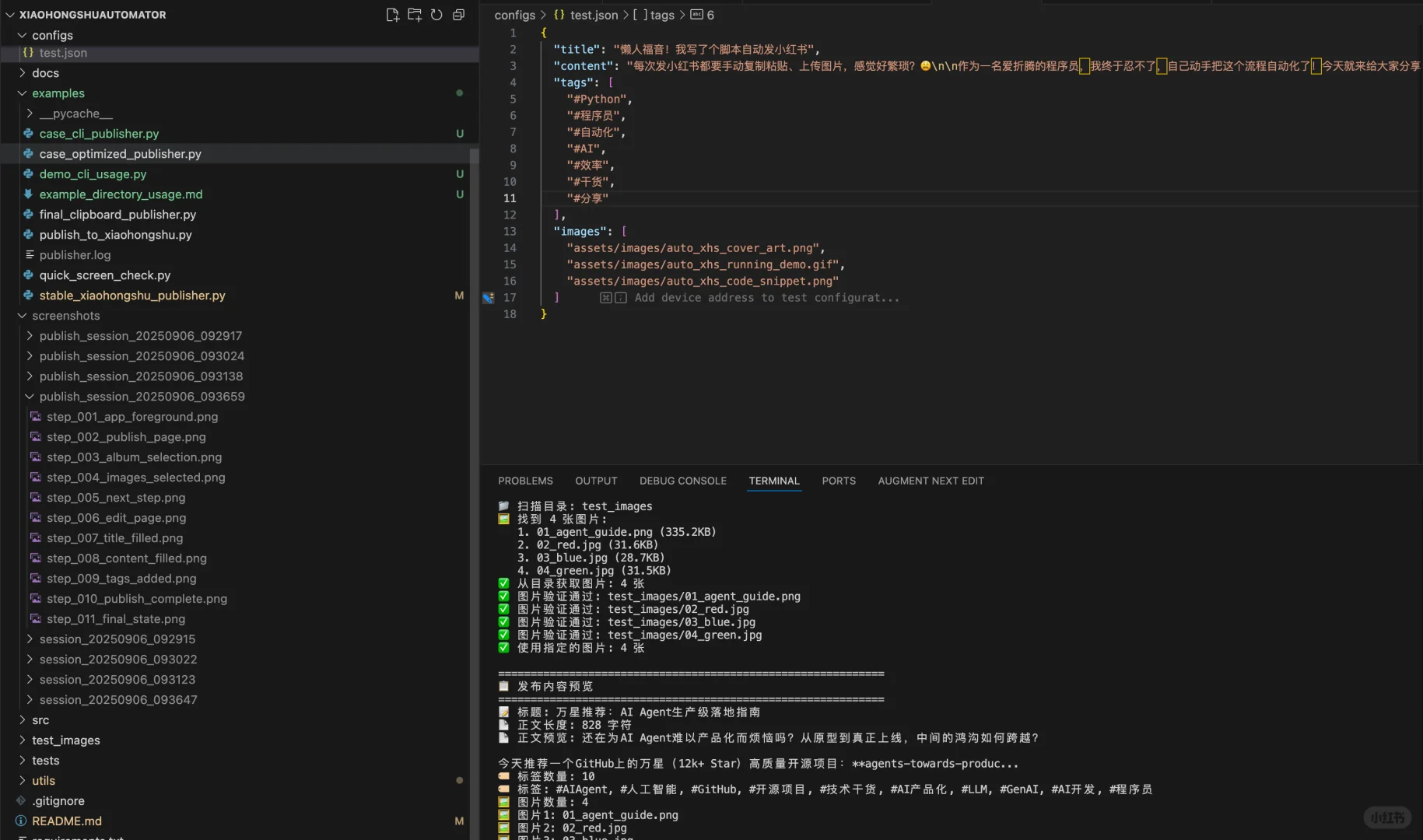
Task: Click the "#Python" tag string in editor
Action: coord(597,100)
